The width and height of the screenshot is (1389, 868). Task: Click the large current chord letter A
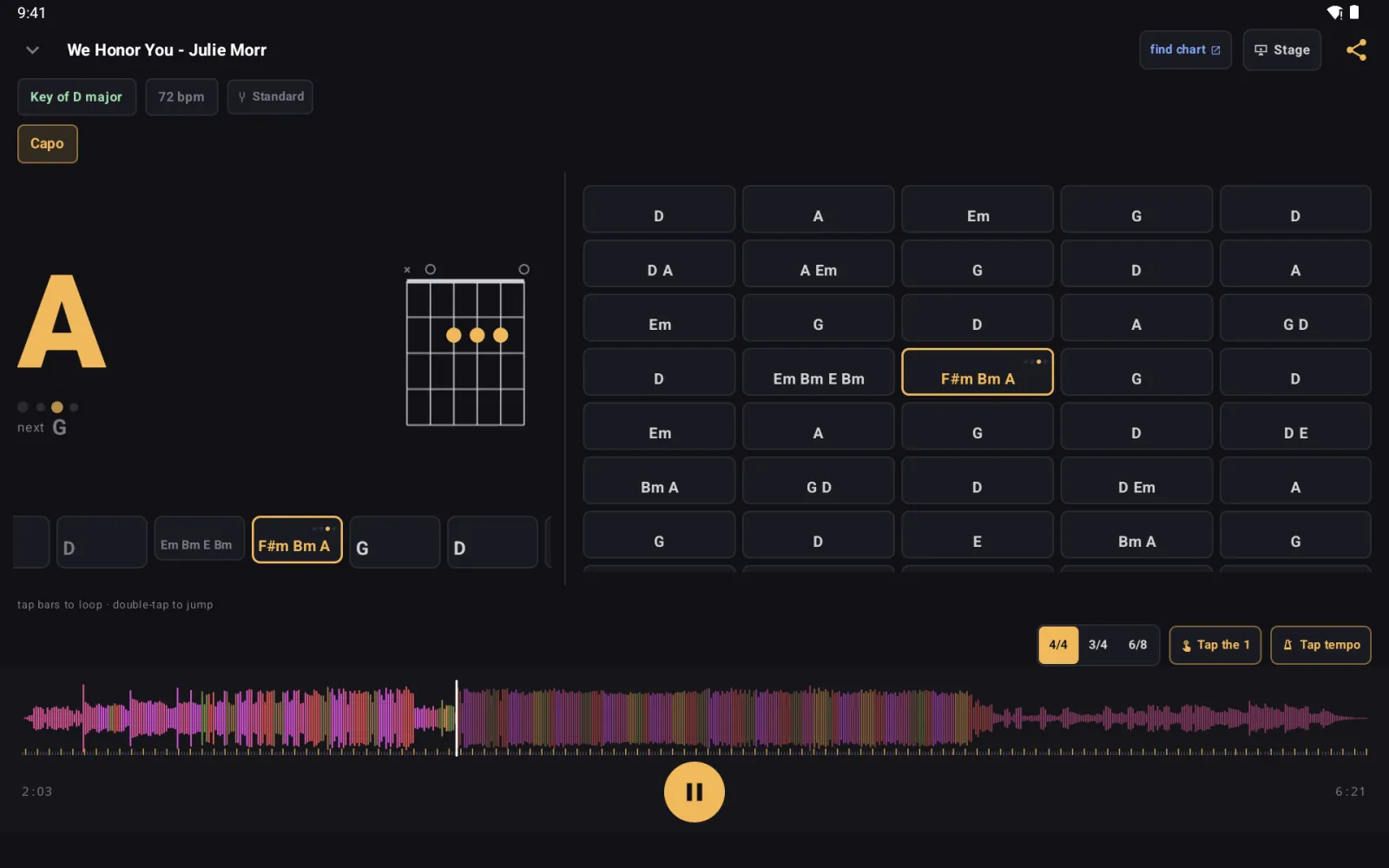pyautogui.click(x=63, y=322)
